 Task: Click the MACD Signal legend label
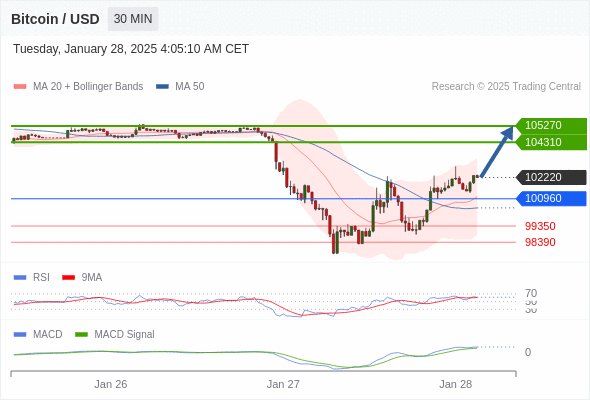(x=124, y=335)
